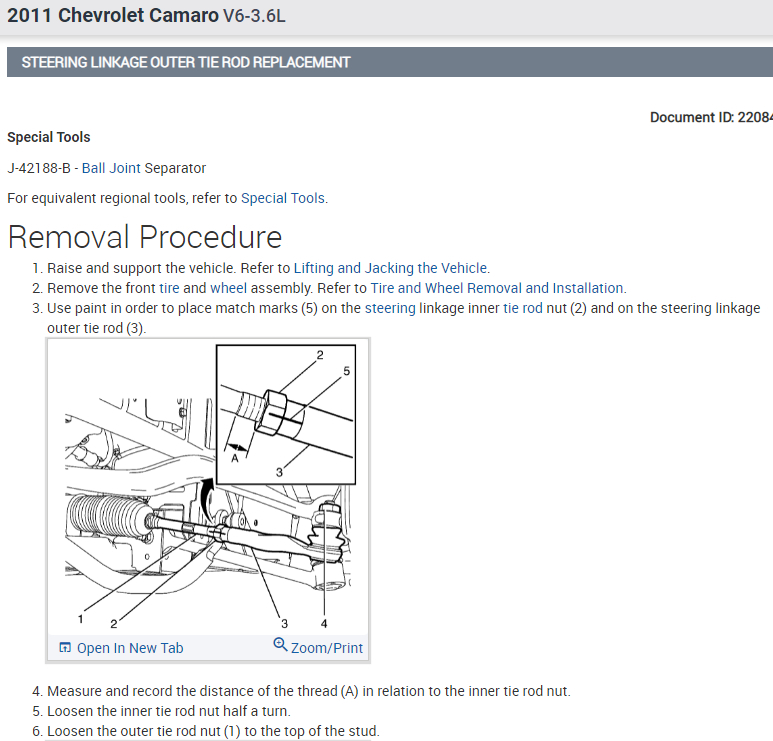Image resolution: width=773 pixels, height=741 pixels.
Task: Click the Removal Procedure heading
Action: click(x=145, y=237)
